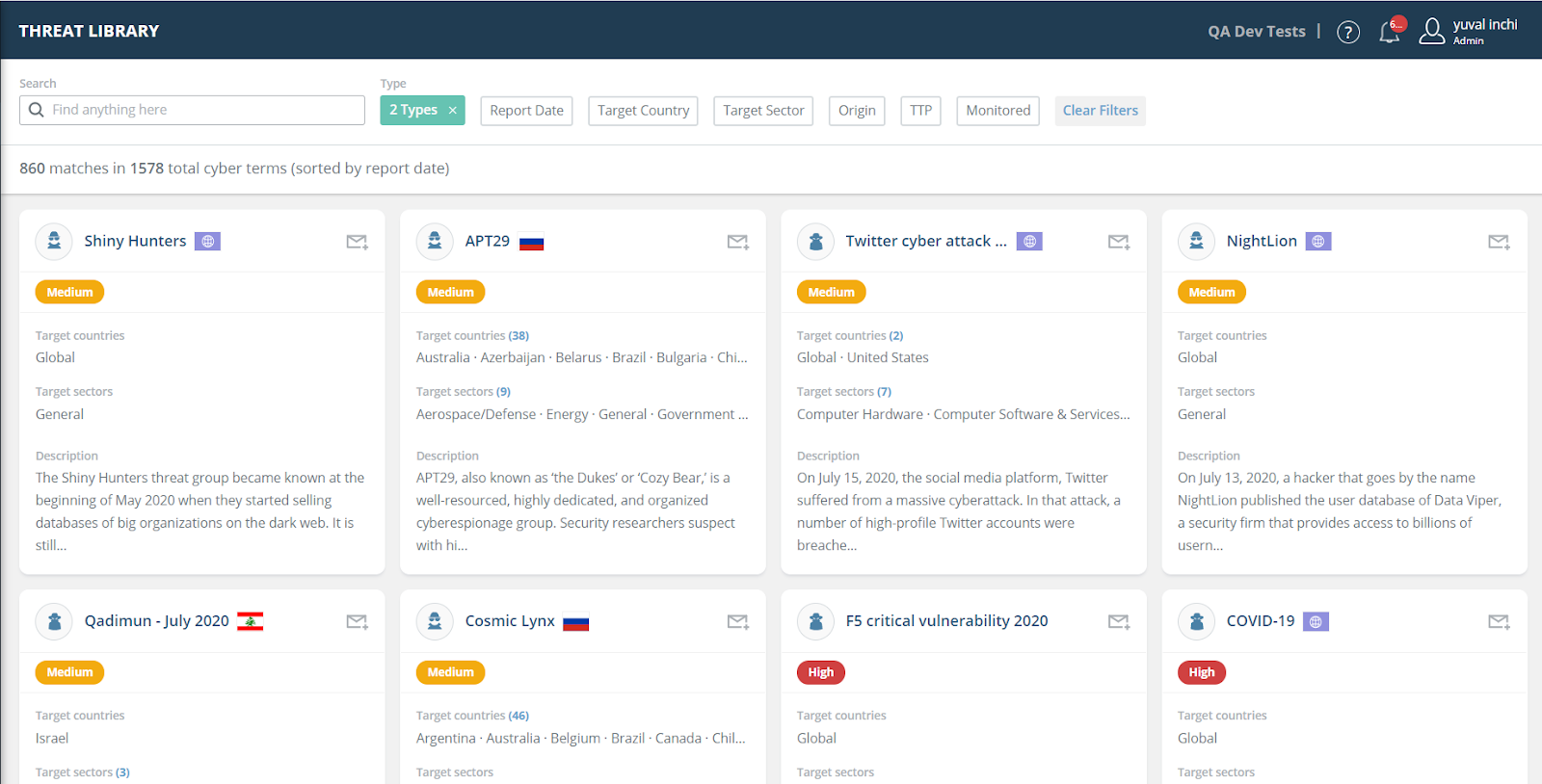The width and height of the screenshot is (1542, 784).
Task: Click the threat actor icon beside Cosmic Lynx
Action: click(435, 622)
